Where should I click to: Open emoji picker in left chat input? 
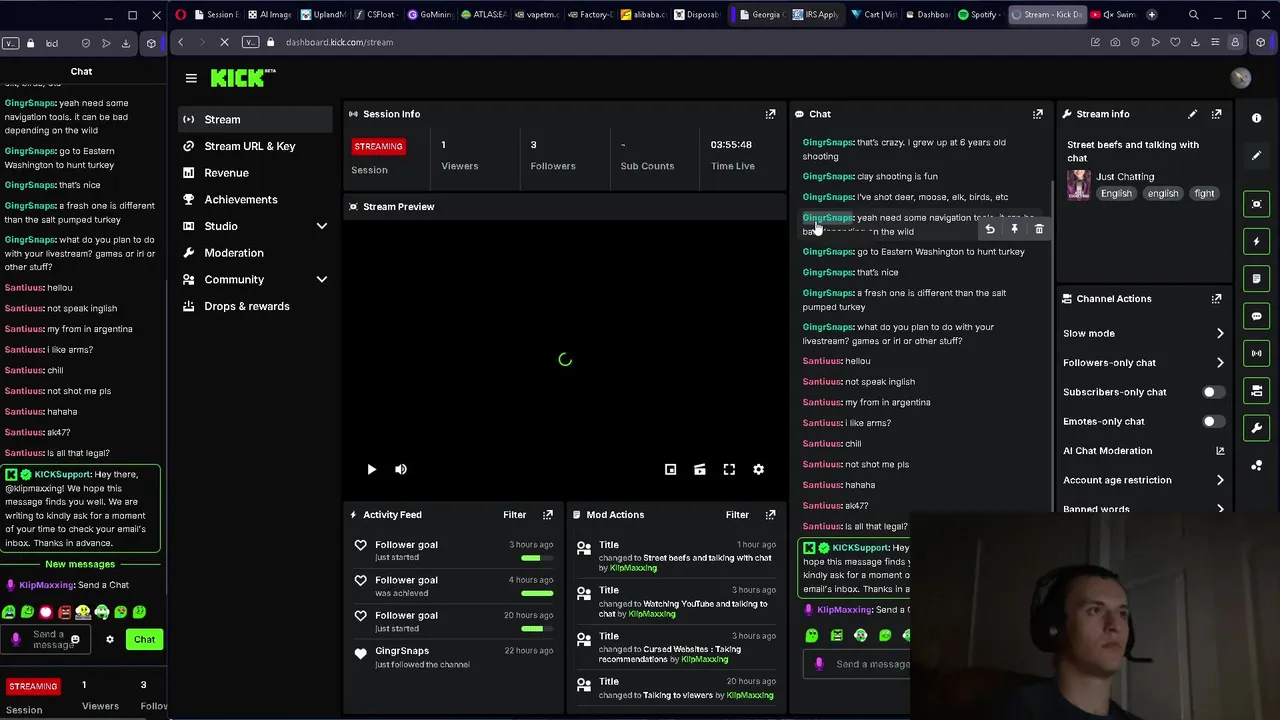pos(75,639)
